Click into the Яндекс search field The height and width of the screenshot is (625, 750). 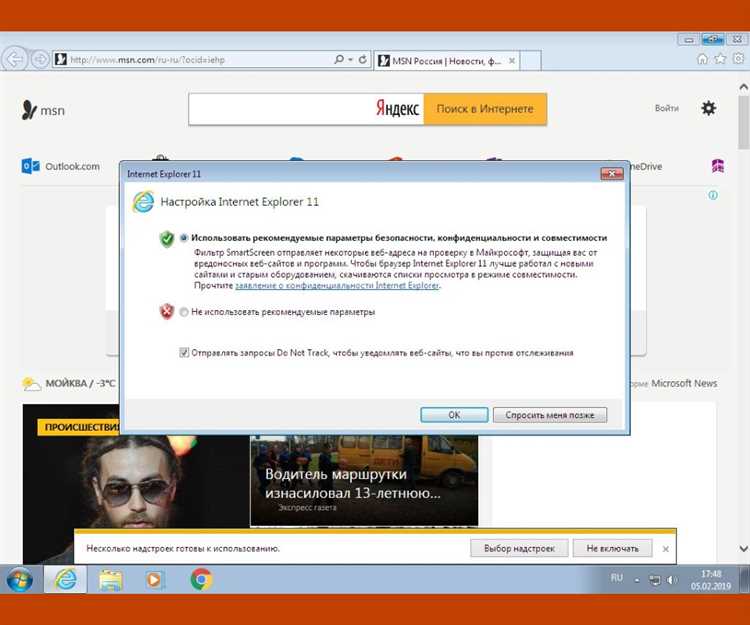[280, 109]
